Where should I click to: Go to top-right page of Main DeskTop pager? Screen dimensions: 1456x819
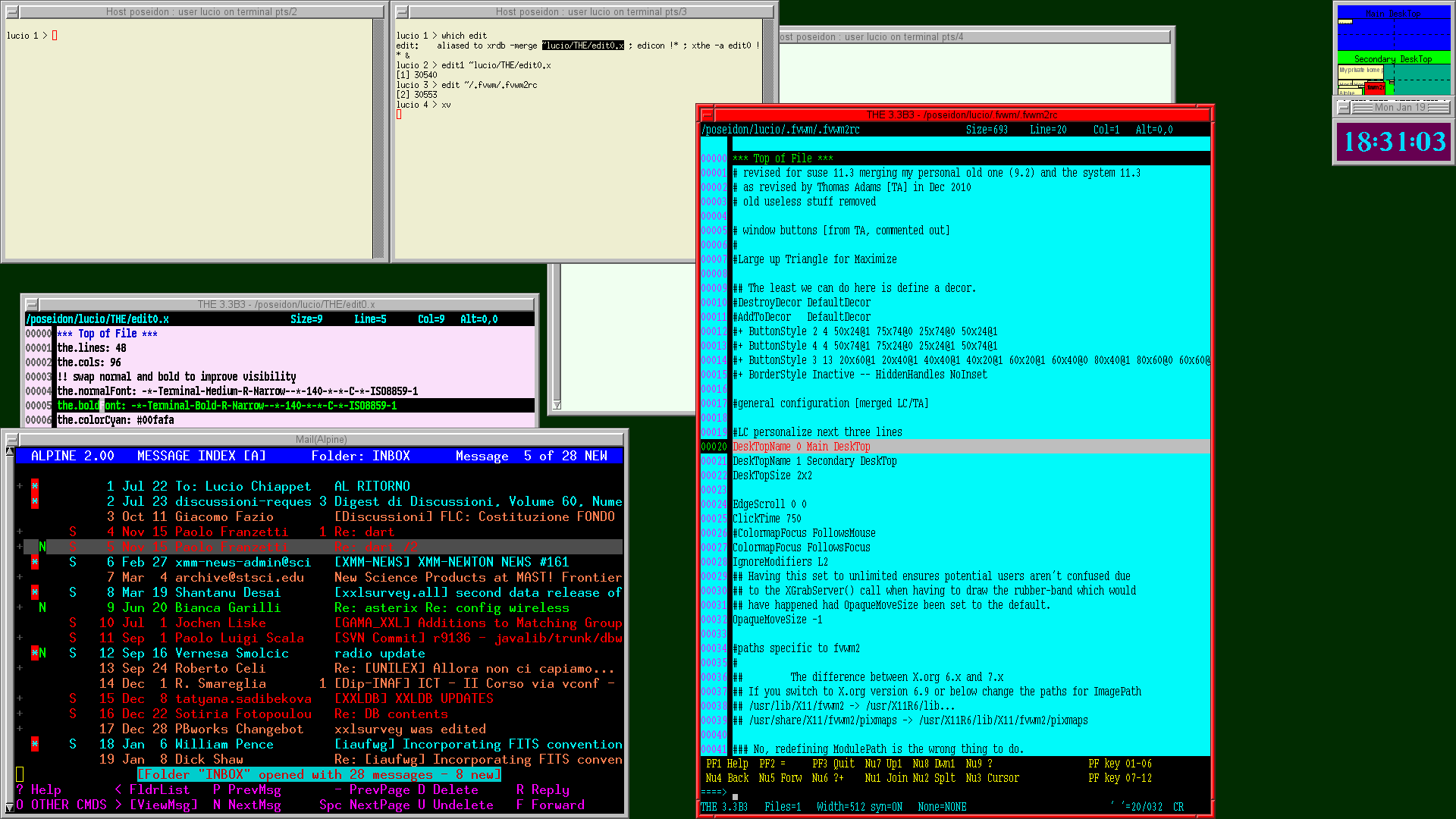1422,27
